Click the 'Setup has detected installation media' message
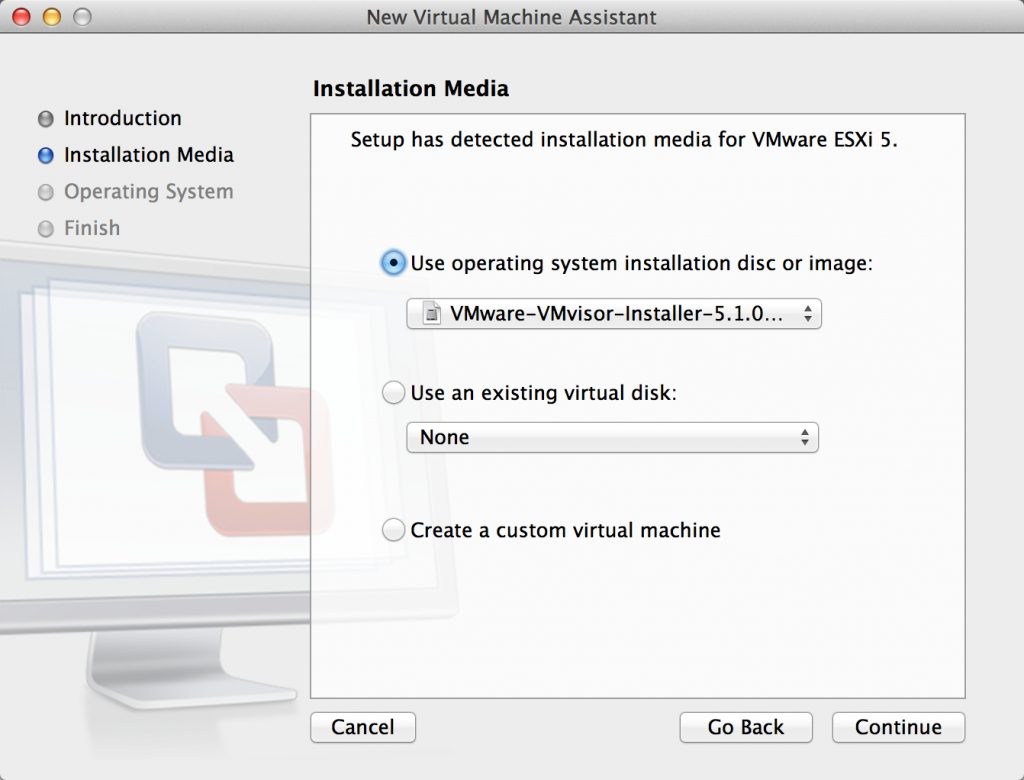This screenshot has width=1024, height=780. pyautogui.click(x=624, y=140)
